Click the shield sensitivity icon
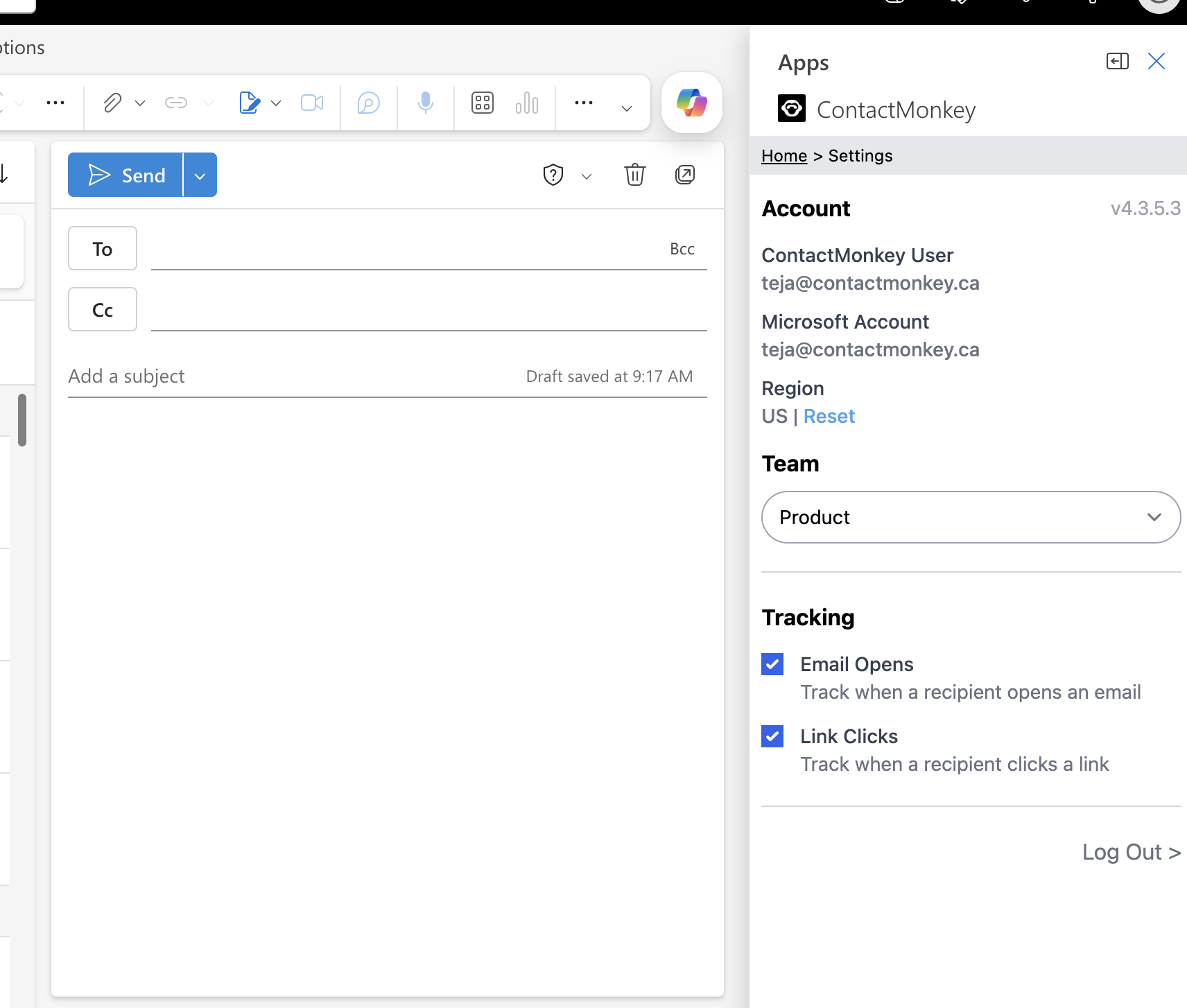Image resolution: width=1187 pixels, height=1008 pixels. click(553, 175)
